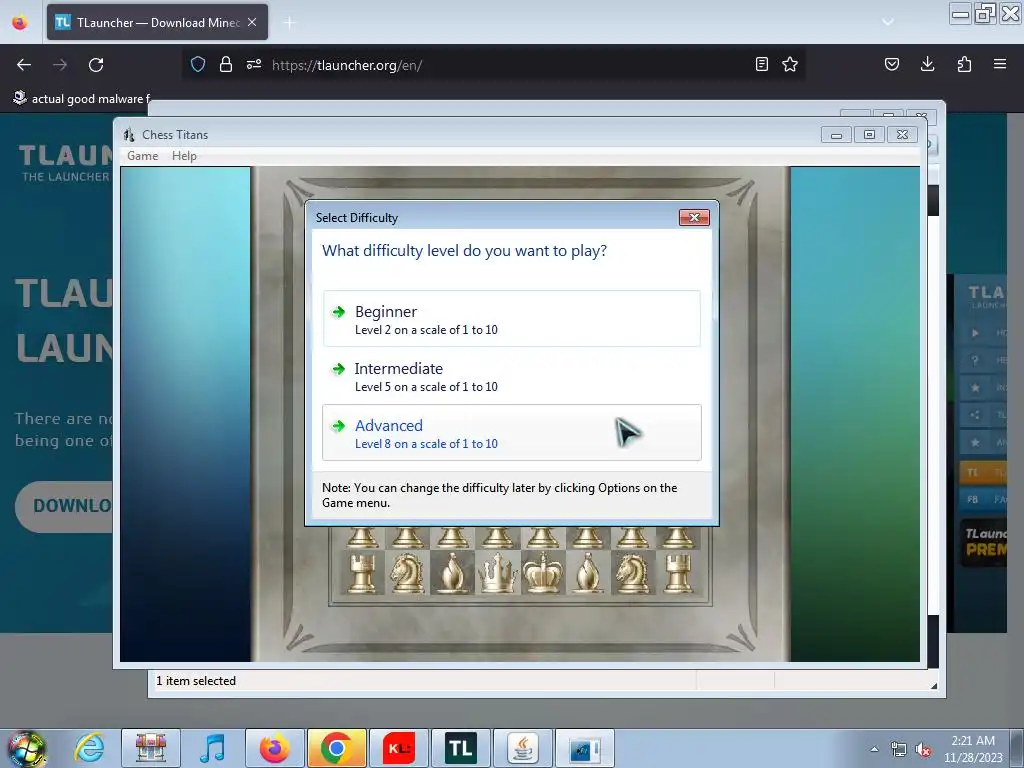
Task: Open the Java taskbar application
Action: tap(522, 748)
